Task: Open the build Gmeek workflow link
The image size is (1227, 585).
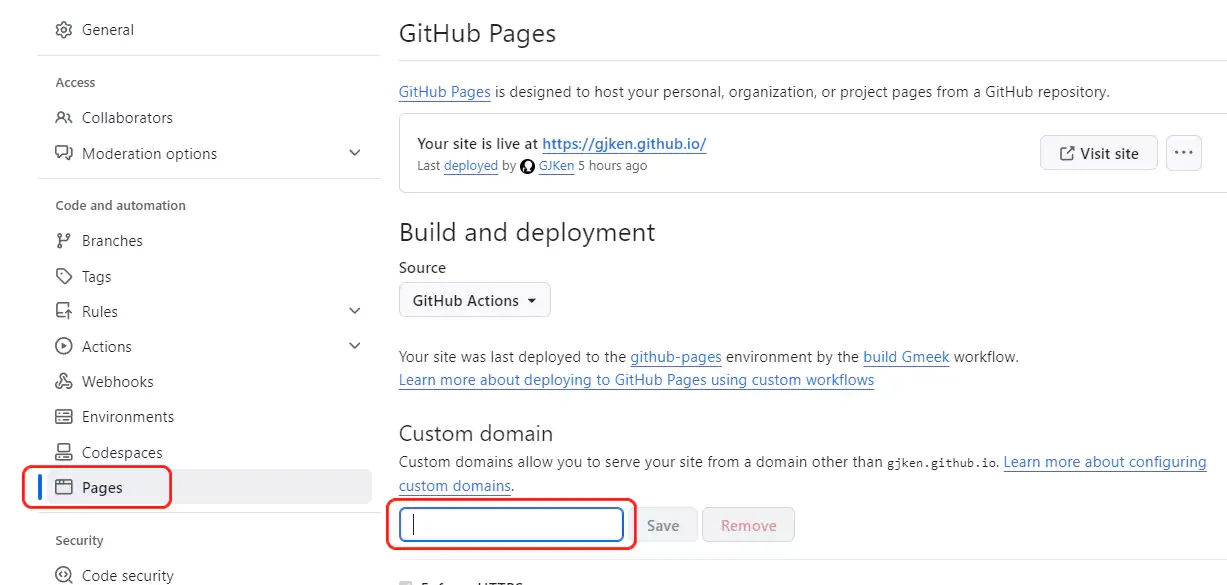Action: 906,357
